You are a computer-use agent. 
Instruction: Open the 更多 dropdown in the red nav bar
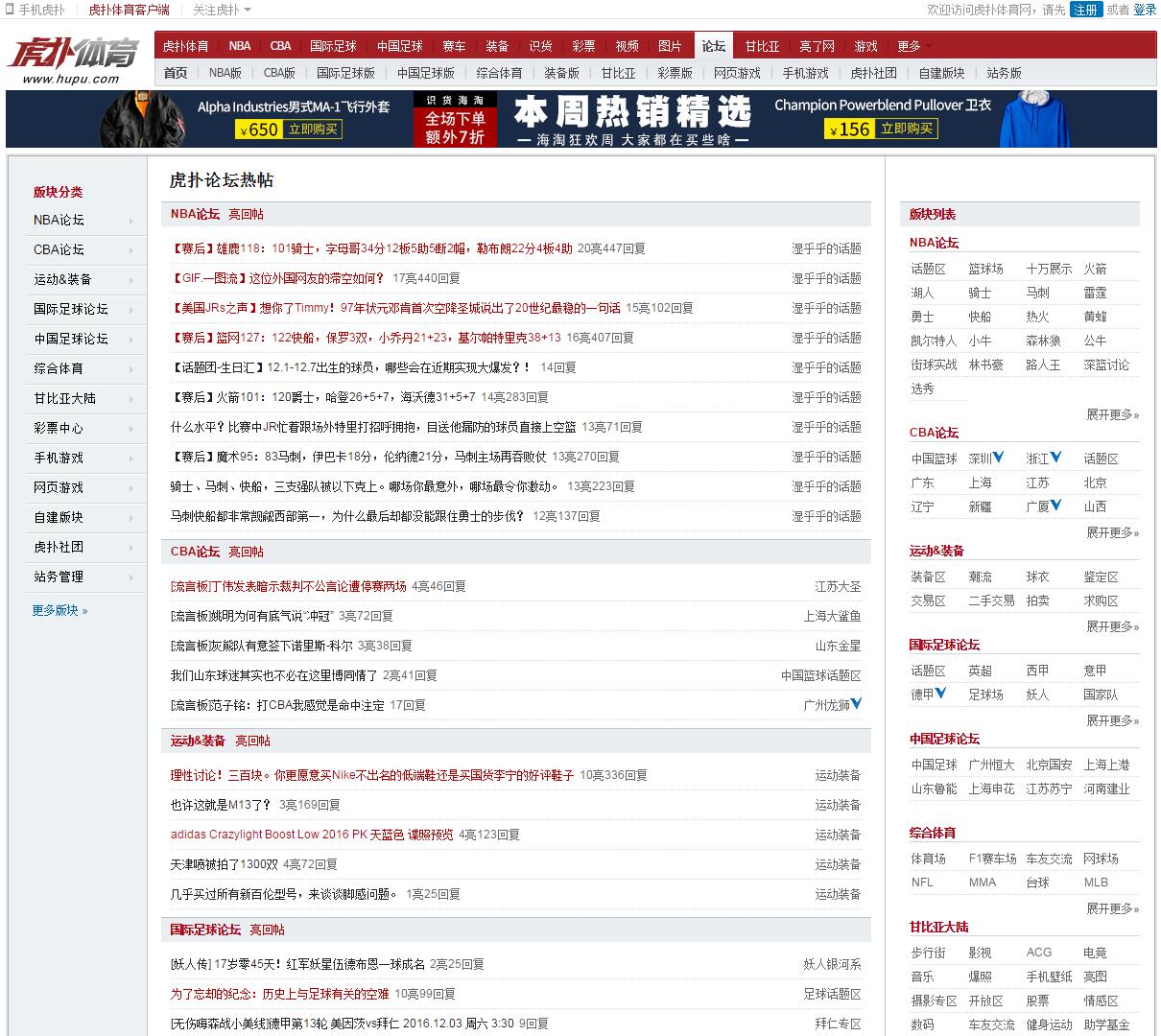[x=913, y=46]
